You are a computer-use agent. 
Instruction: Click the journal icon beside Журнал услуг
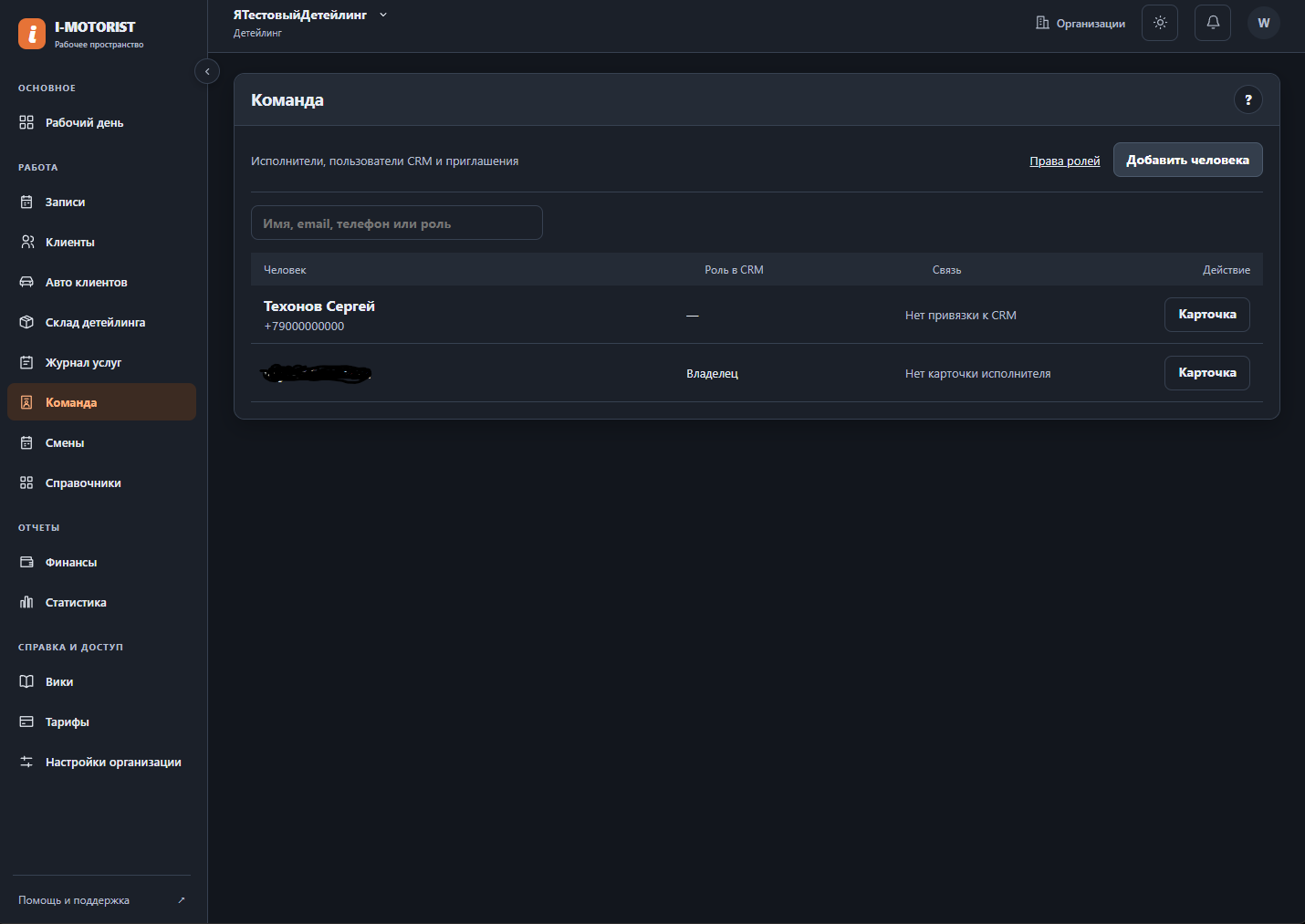(26, 362)
